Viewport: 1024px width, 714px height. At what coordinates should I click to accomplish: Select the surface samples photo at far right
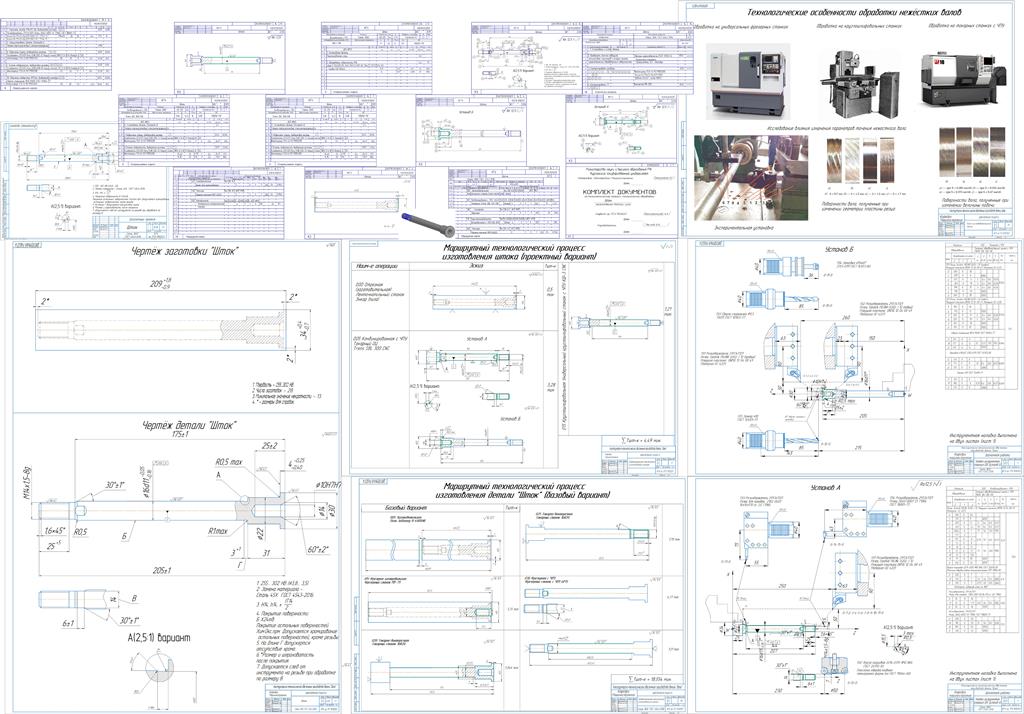[972, 156]
